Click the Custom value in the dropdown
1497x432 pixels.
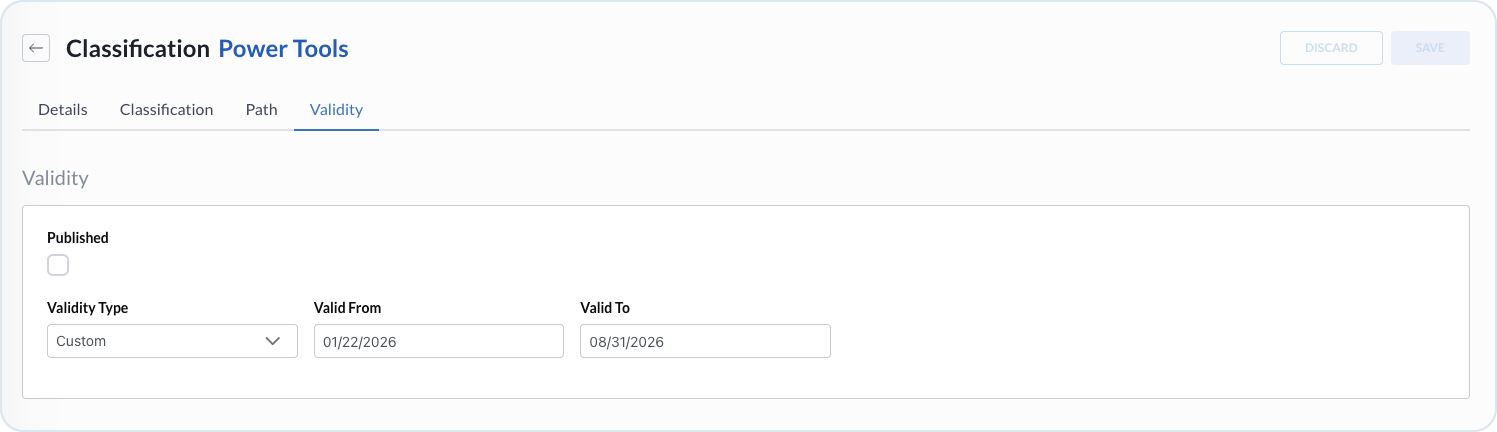coord(81,341)
